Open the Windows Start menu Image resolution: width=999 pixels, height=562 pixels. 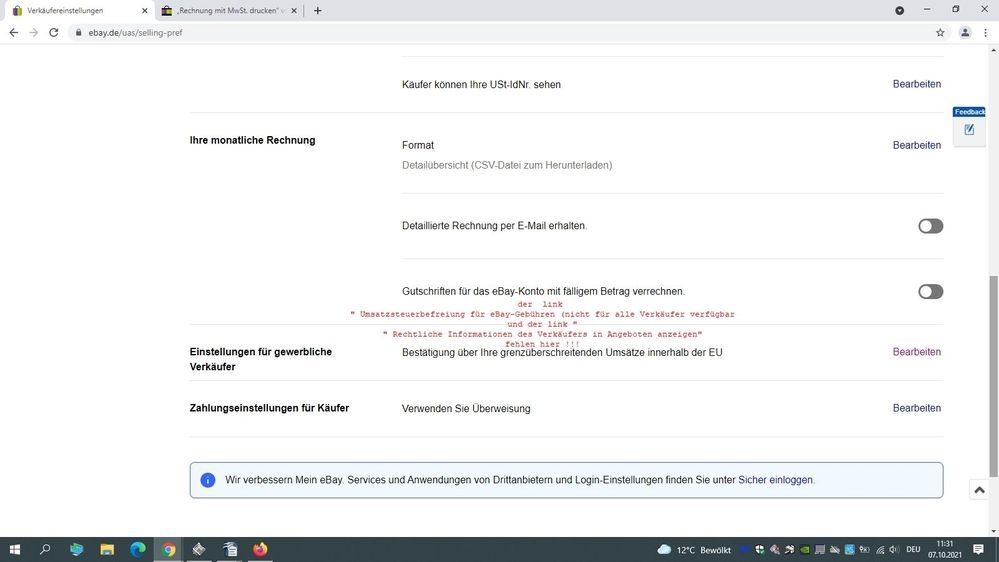pyautogui.click(x=15, y=549)
